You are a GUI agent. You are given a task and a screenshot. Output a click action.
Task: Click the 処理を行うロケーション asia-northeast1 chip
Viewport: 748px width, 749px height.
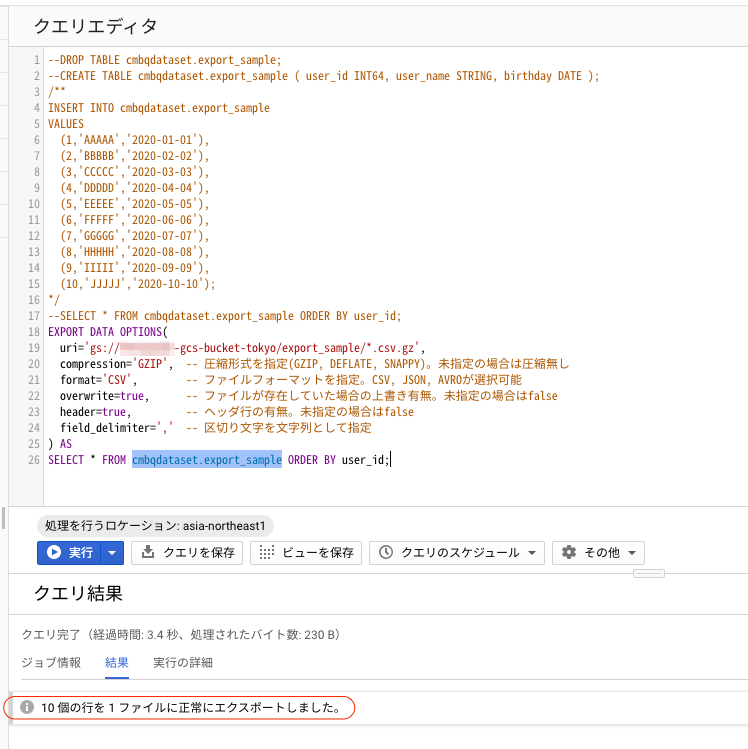click(156, 526)
